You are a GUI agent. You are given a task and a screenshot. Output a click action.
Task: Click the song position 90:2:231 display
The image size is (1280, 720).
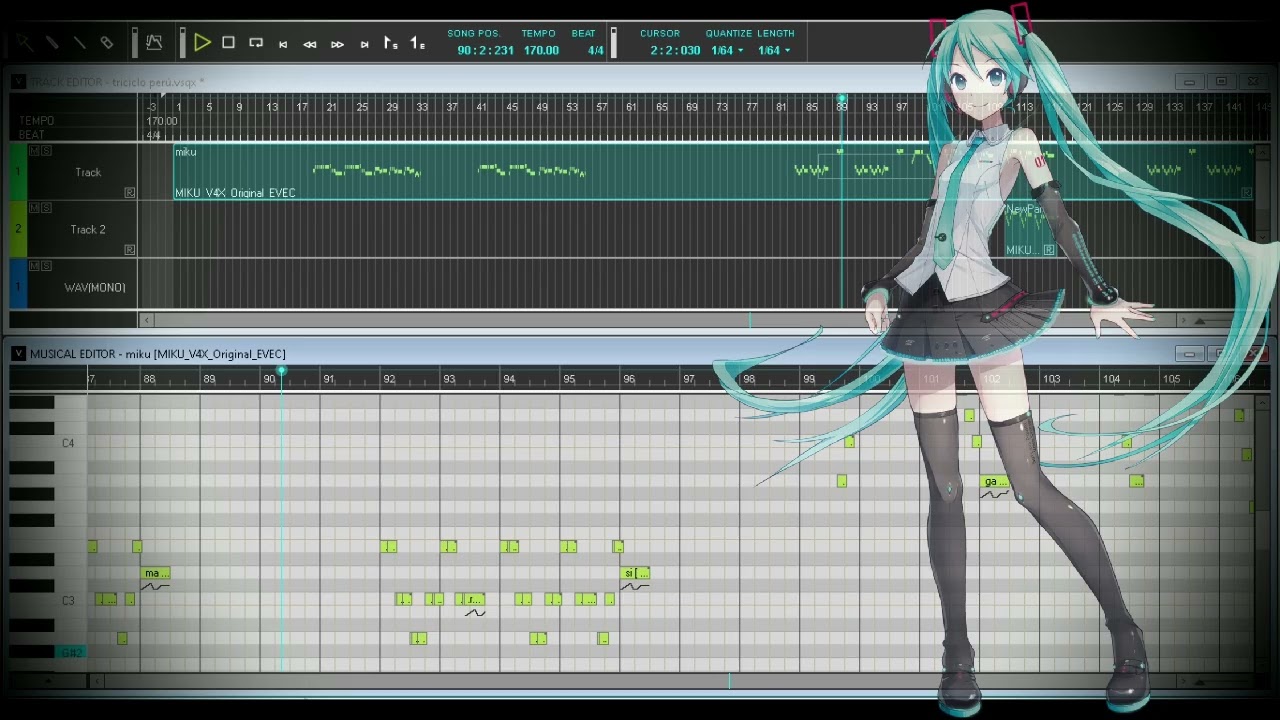[x=485, y=50]
